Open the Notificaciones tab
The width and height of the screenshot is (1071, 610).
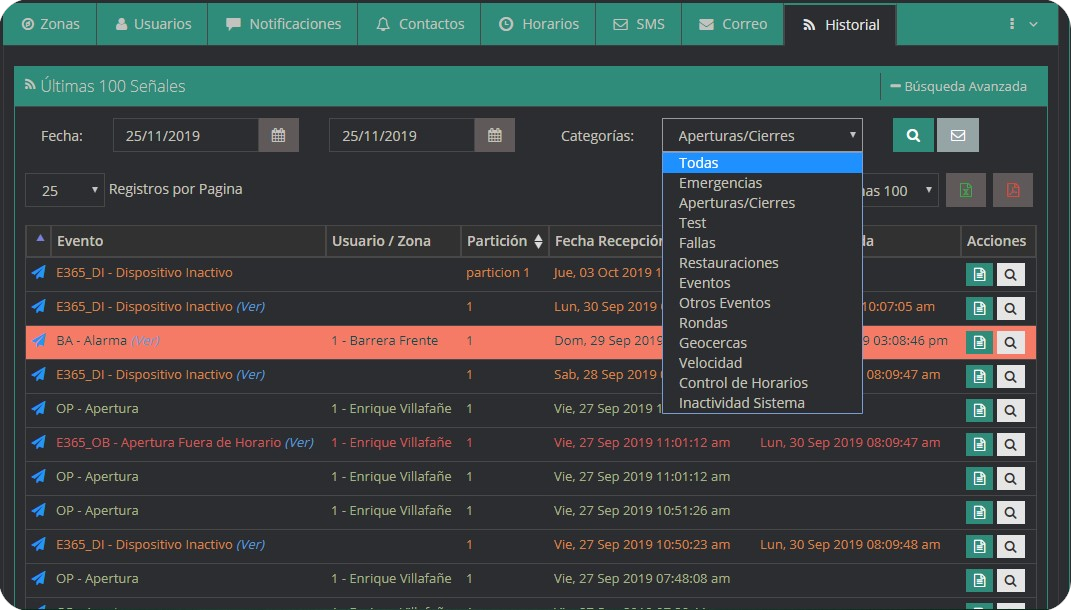pyautogui.click(x=283, y=24)
